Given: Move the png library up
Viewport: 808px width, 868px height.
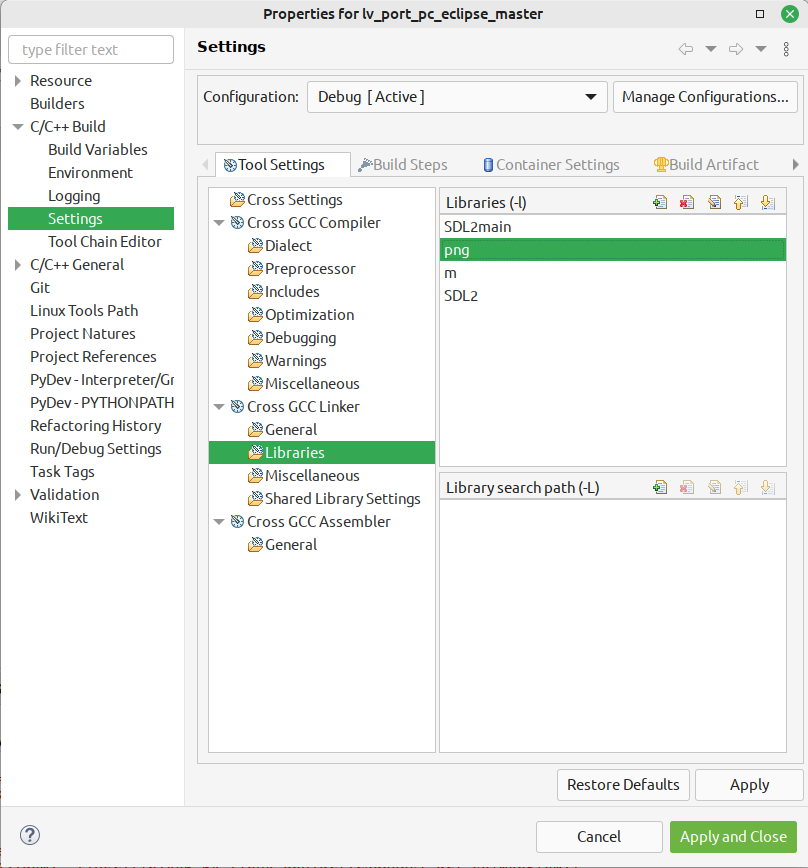Looking at the screenshot, I should point(740,201).
